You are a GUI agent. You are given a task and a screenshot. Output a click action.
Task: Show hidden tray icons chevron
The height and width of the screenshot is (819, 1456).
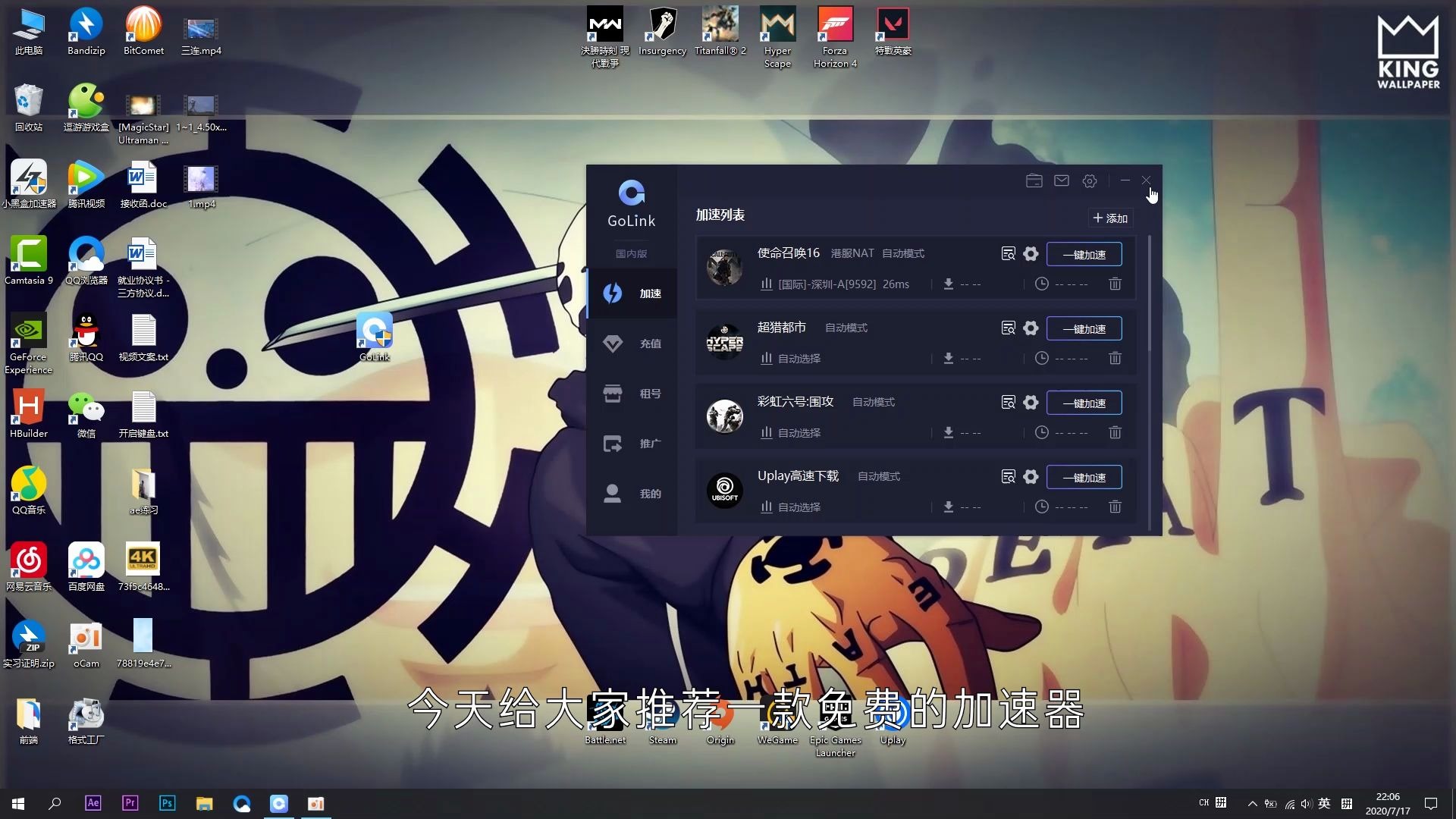[1252, 804]
